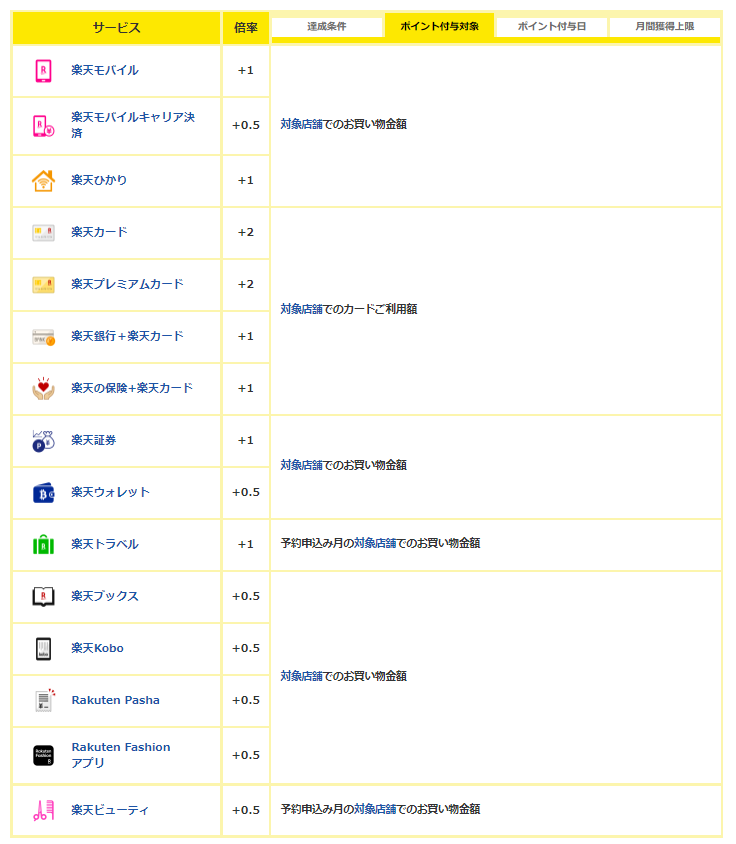Show the 月間獲得上限 tab
The image size is (736, 844).
(664, 26)
